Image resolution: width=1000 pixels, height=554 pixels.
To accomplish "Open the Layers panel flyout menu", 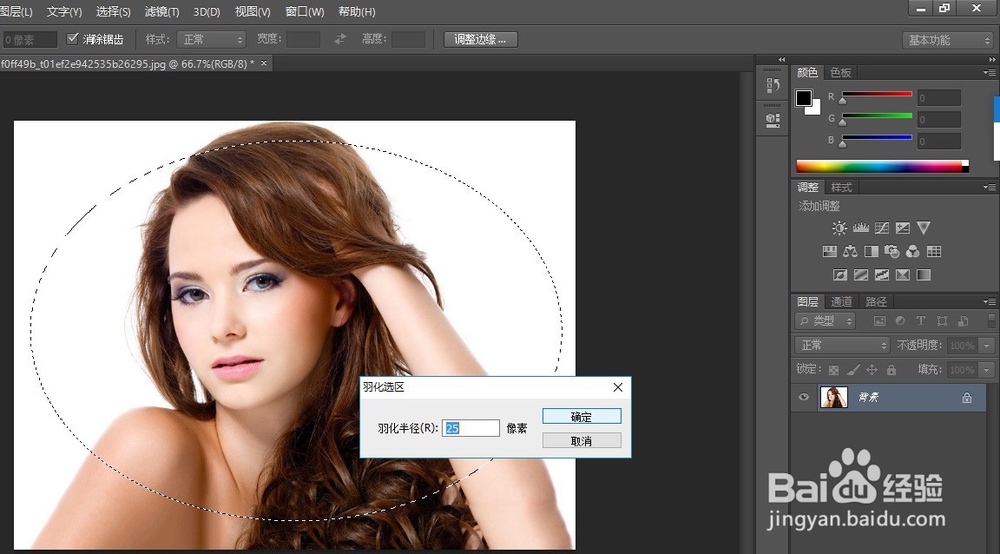I will [989, 302].
